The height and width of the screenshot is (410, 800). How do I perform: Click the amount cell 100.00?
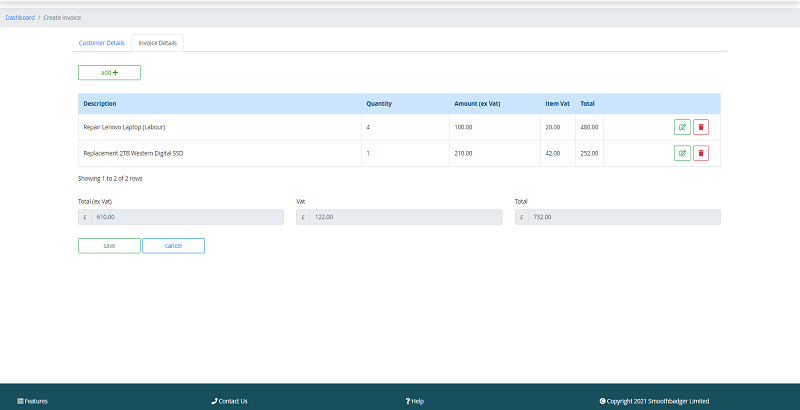[x=495, y=127]
